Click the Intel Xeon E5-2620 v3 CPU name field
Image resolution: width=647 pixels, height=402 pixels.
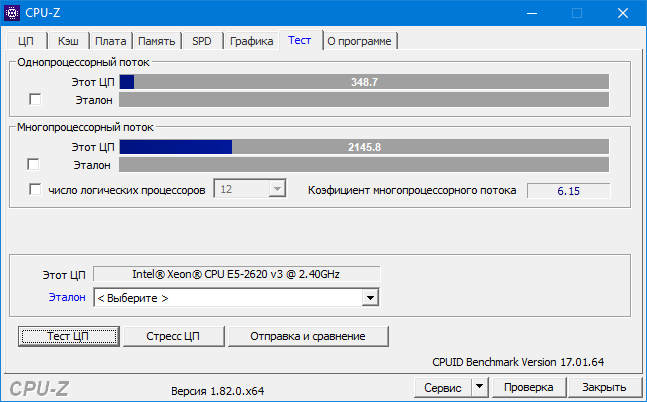(x=236, y=274)
